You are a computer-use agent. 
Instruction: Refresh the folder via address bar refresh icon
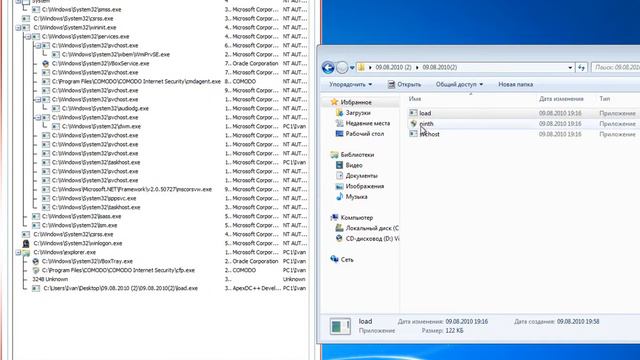click(581, 67)
